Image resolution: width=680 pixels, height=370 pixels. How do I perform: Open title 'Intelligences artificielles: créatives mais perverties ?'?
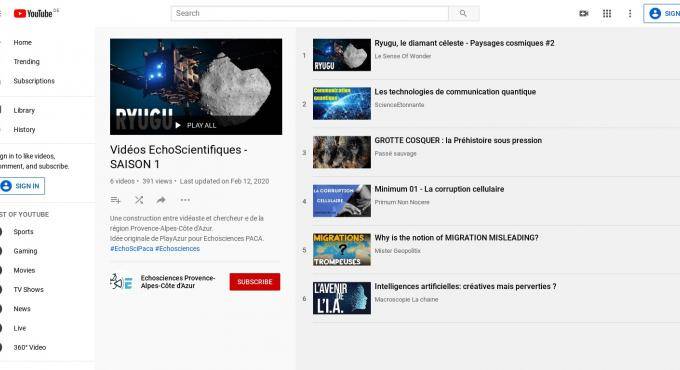(x=465, y=286)
